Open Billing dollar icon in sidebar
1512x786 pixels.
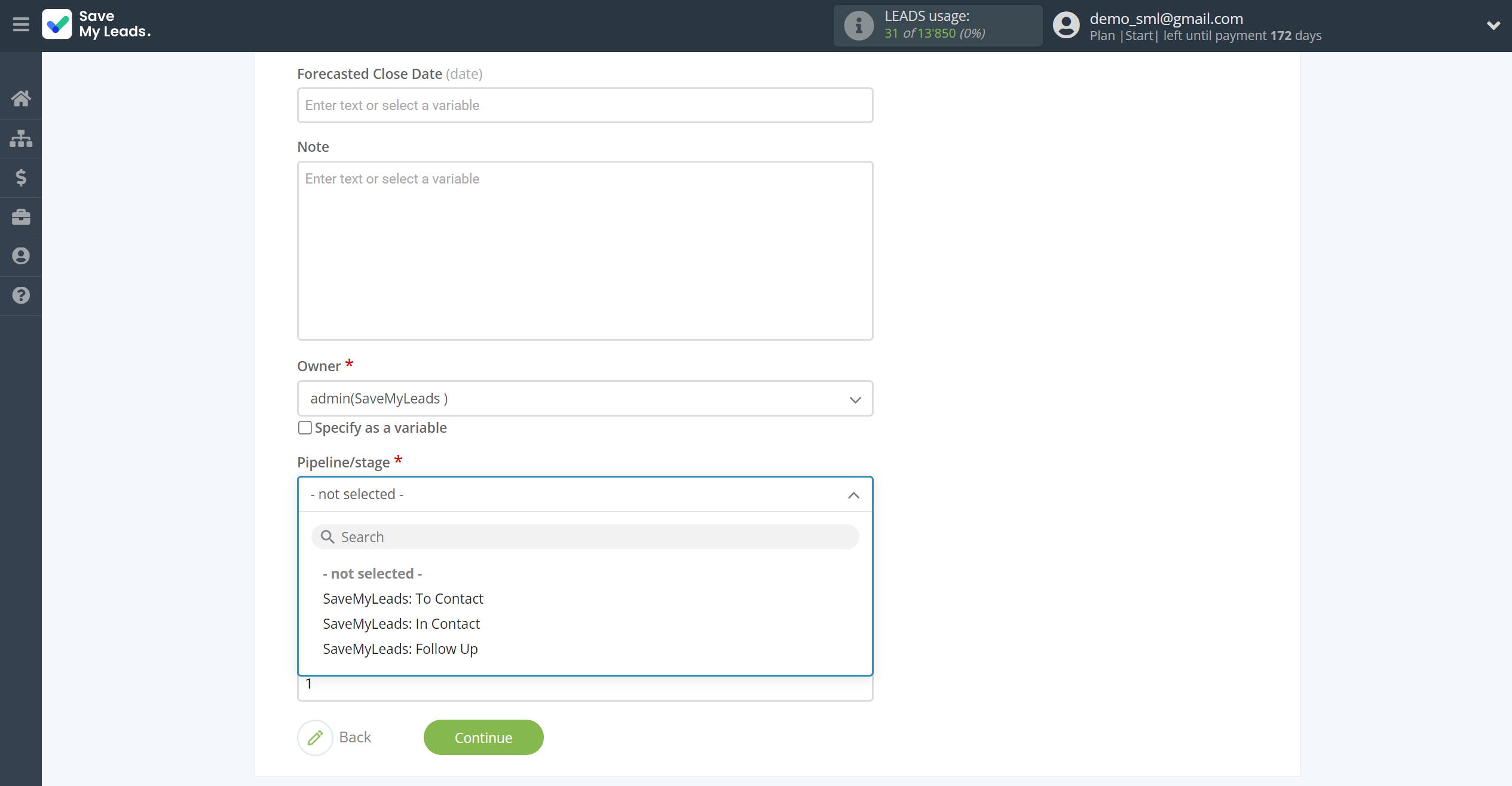[21, 178]
